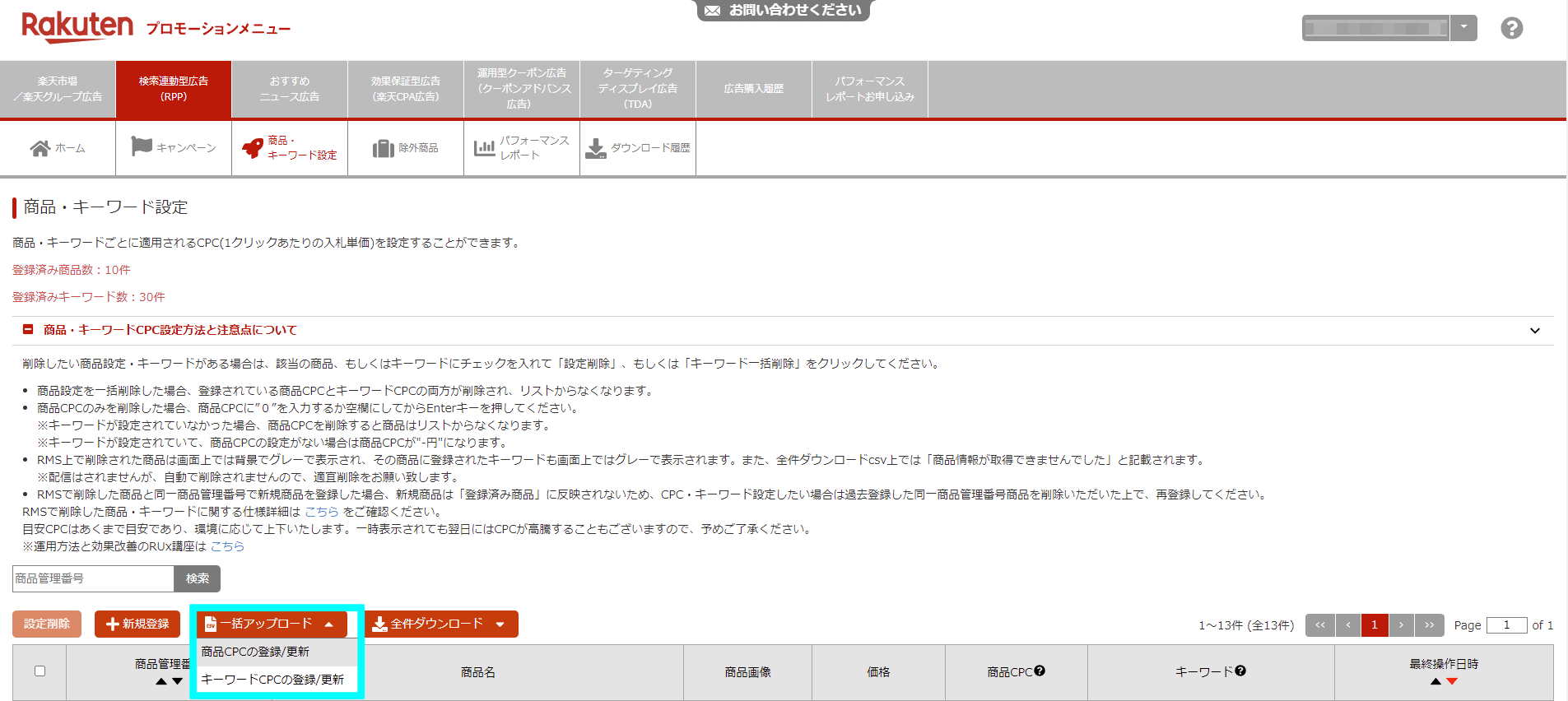Viewport: 1568px width, 701px height.
Task: Click the 商品画像 column header
Action: coord(747,672)
